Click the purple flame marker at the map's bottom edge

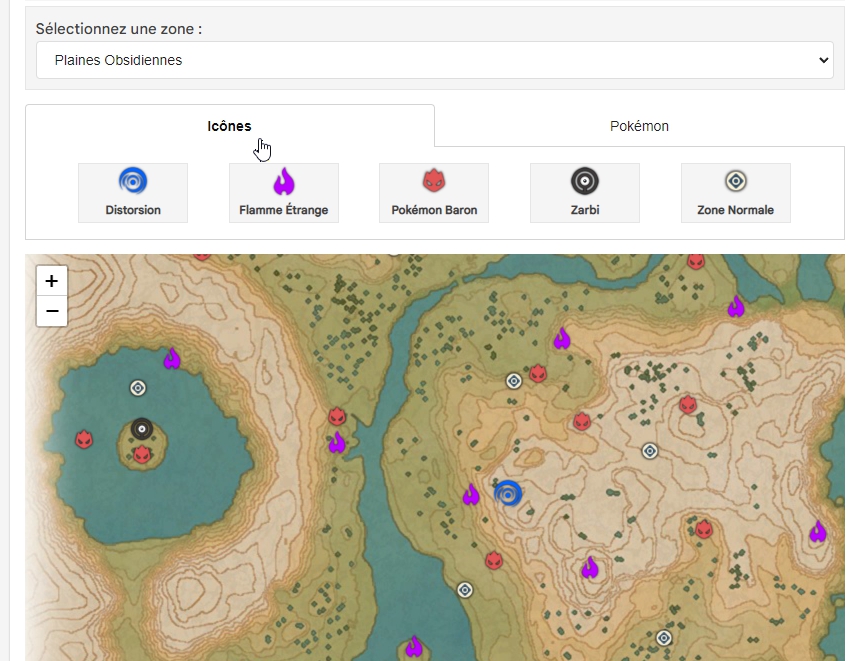pos(414,647)
